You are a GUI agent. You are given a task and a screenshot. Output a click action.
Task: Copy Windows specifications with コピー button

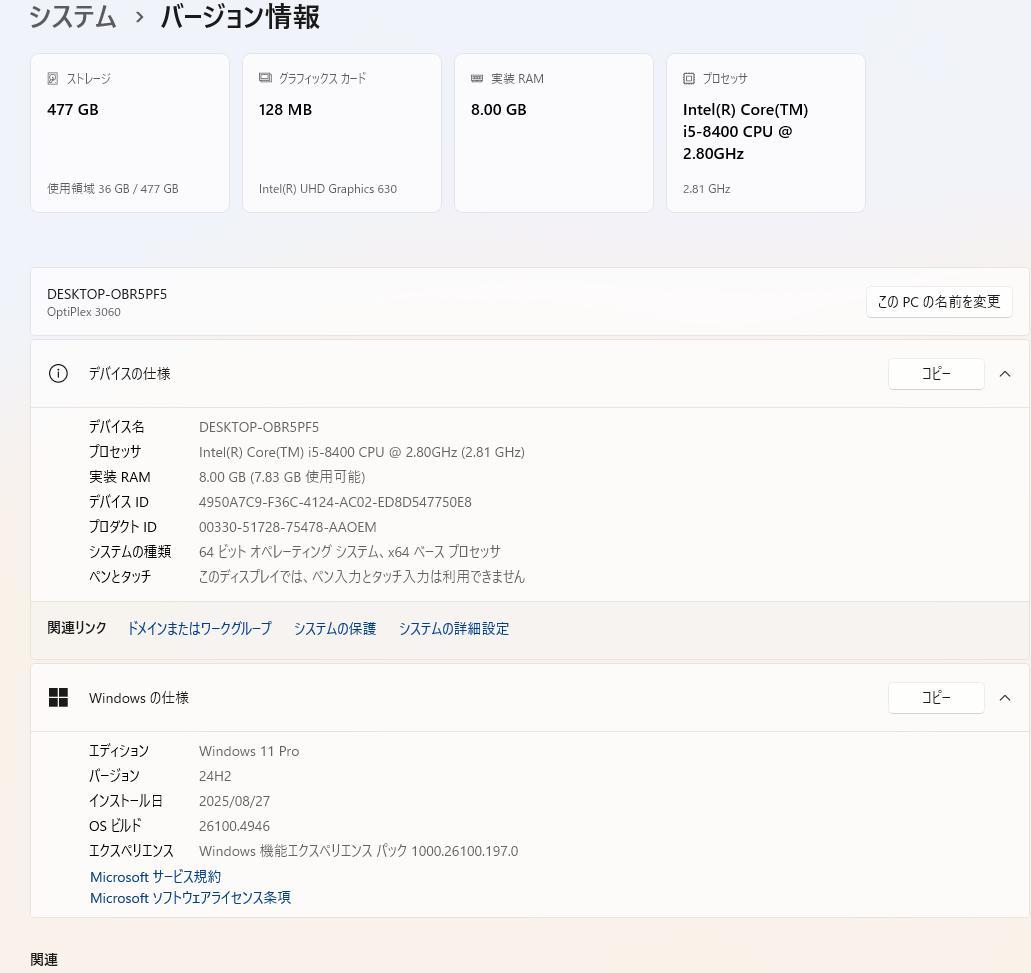(x=935, y=697)
